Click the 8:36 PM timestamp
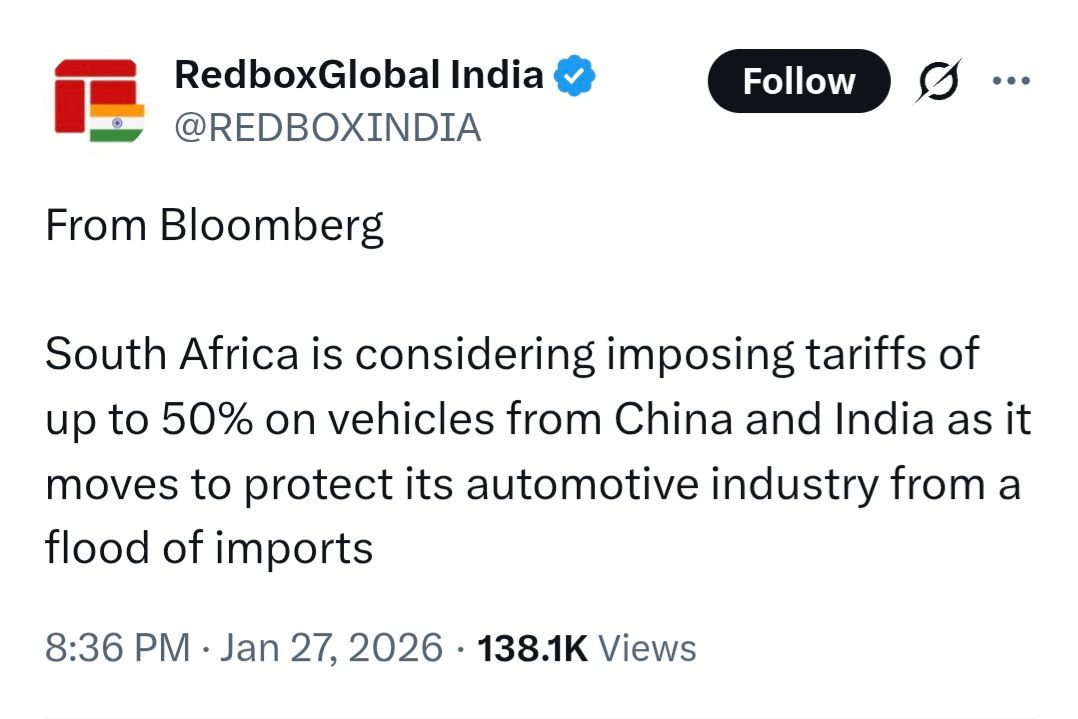 [x=117, y=648]
